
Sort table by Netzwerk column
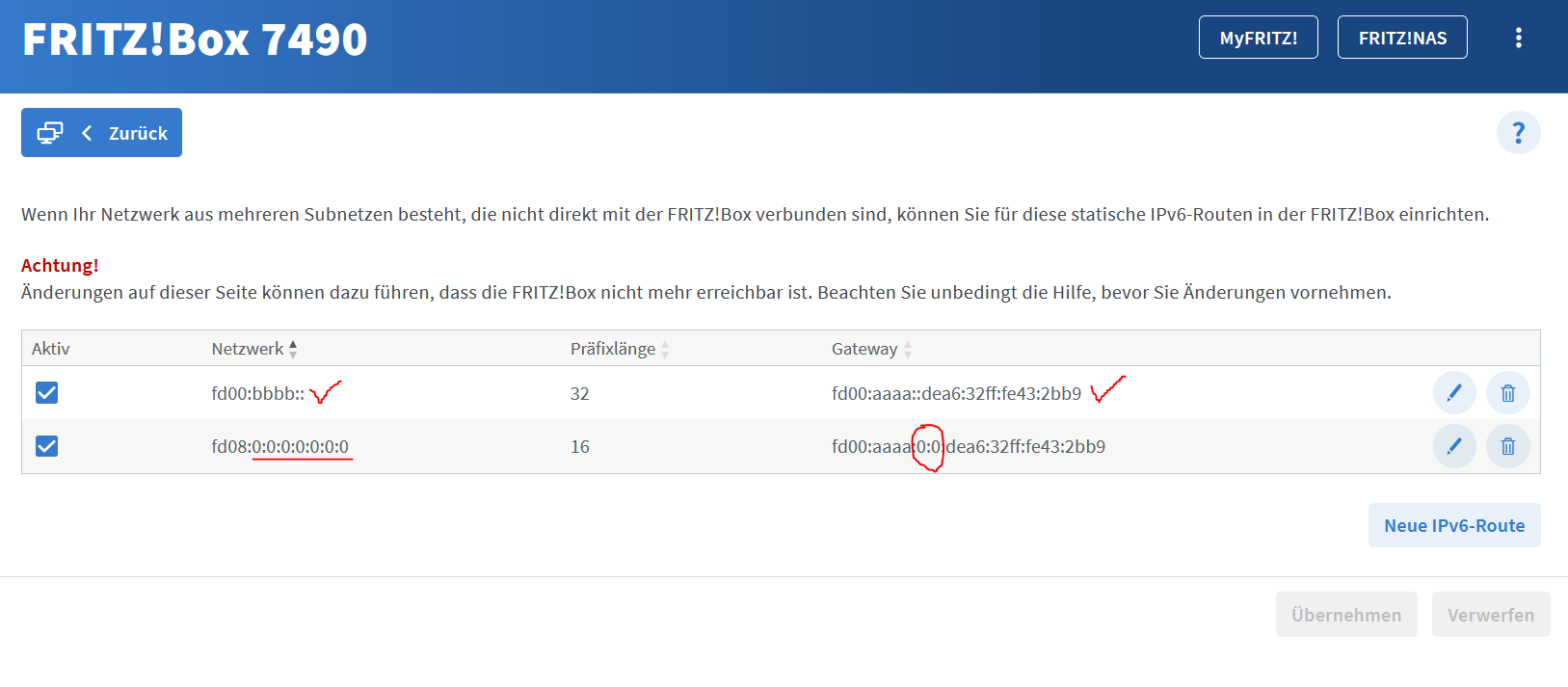coord(254,349)
